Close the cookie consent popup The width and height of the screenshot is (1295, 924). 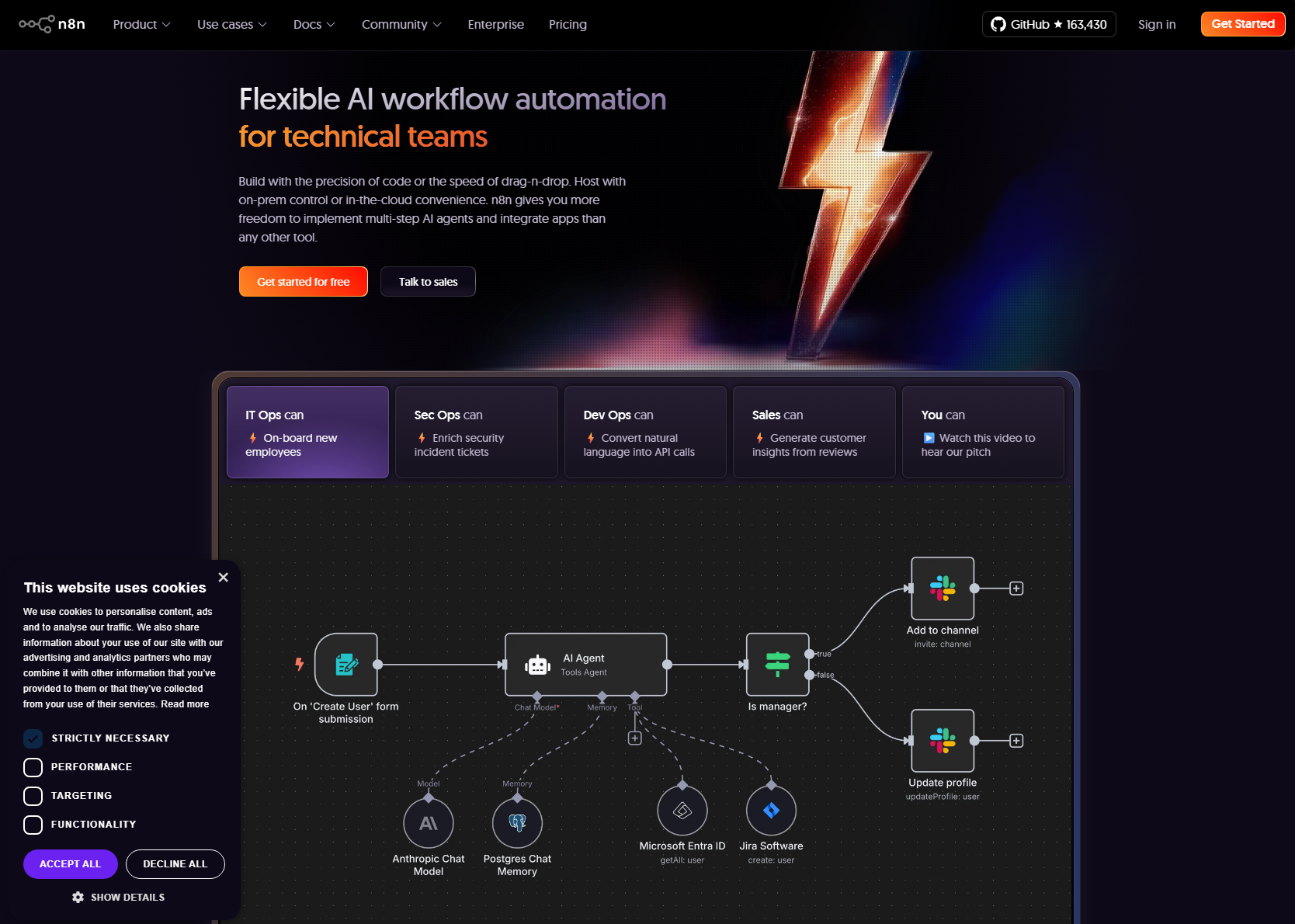click(224, 577)
